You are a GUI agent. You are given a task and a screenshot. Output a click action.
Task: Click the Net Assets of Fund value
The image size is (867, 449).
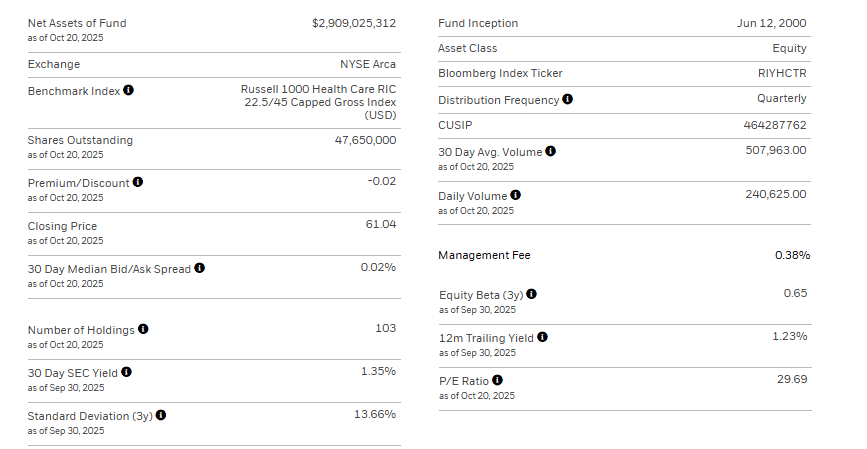point(354,23)
